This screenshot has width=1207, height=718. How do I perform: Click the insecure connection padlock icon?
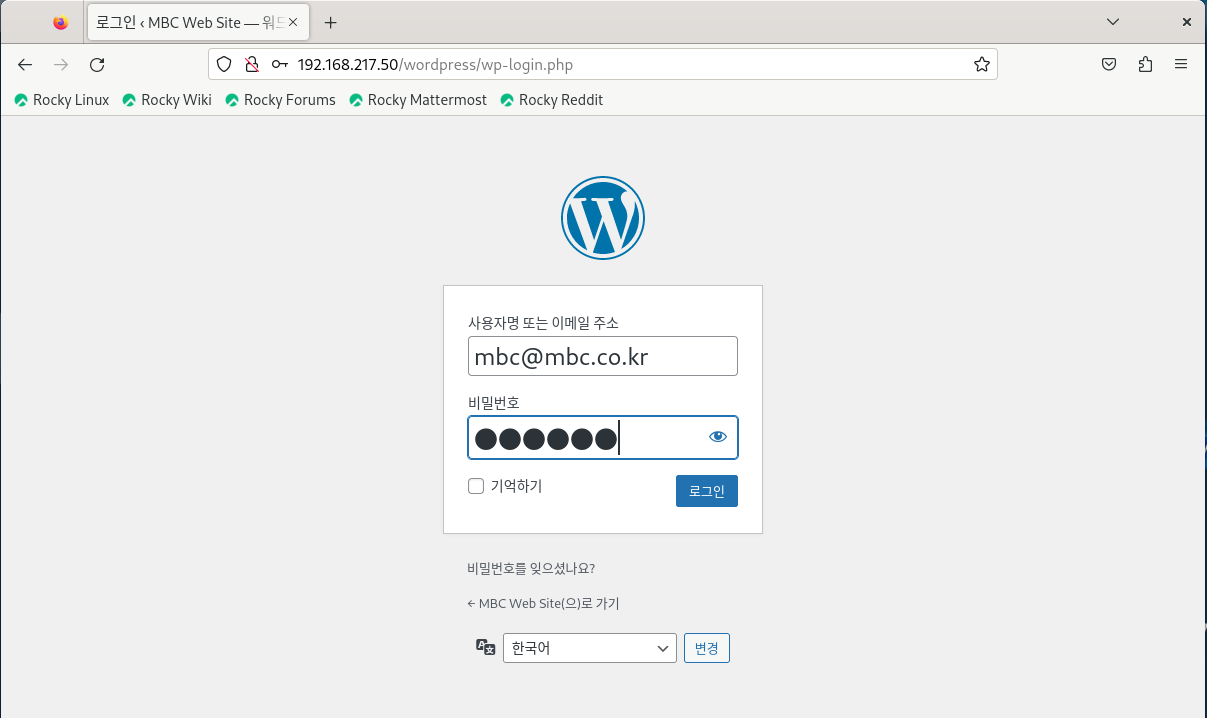click(x=252, y=65)
